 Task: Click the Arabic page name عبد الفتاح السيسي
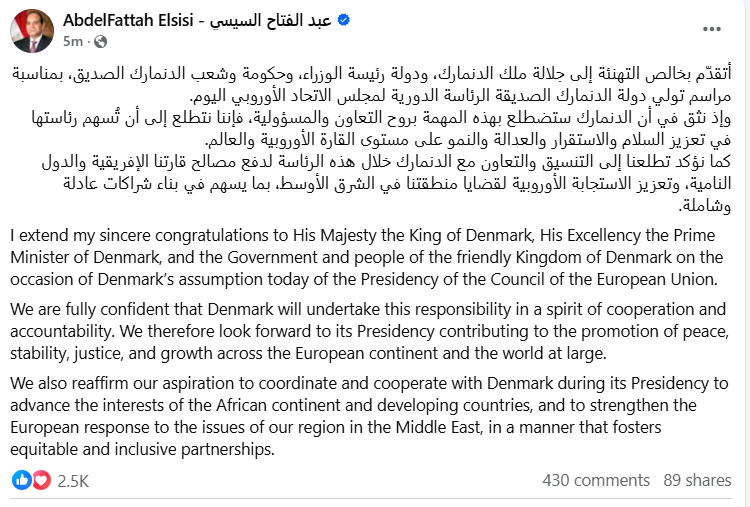pyautogui.click(x=271, y=21)
